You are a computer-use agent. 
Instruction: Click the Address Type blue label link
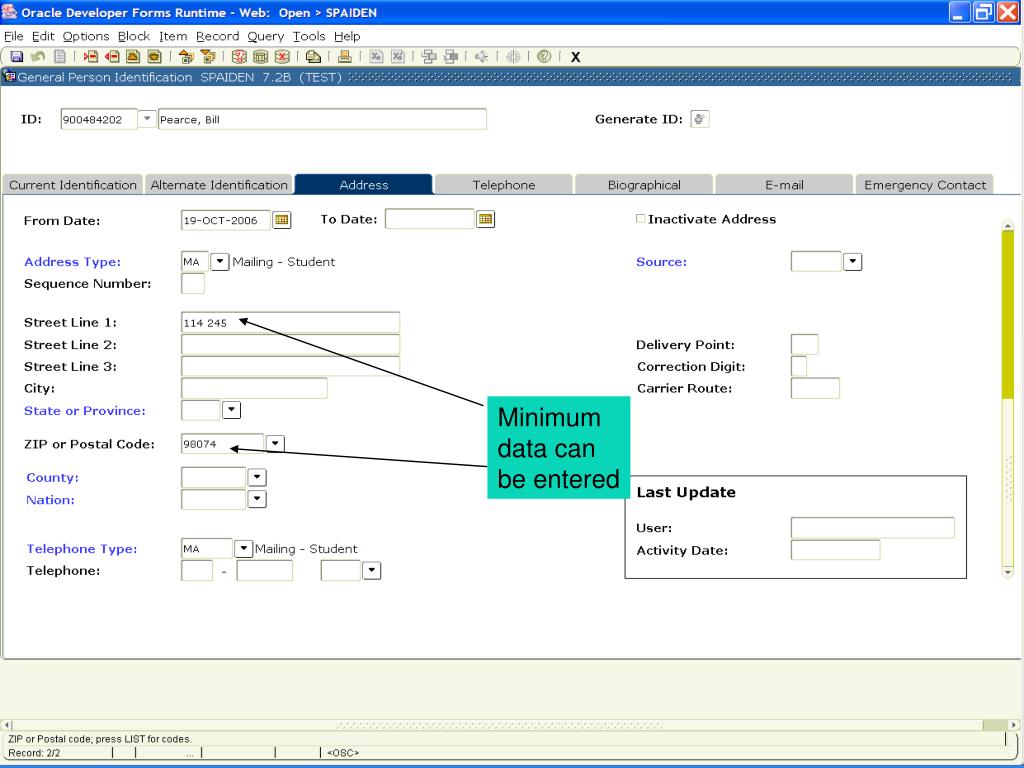pyautogui.click(x=72, y=262)
